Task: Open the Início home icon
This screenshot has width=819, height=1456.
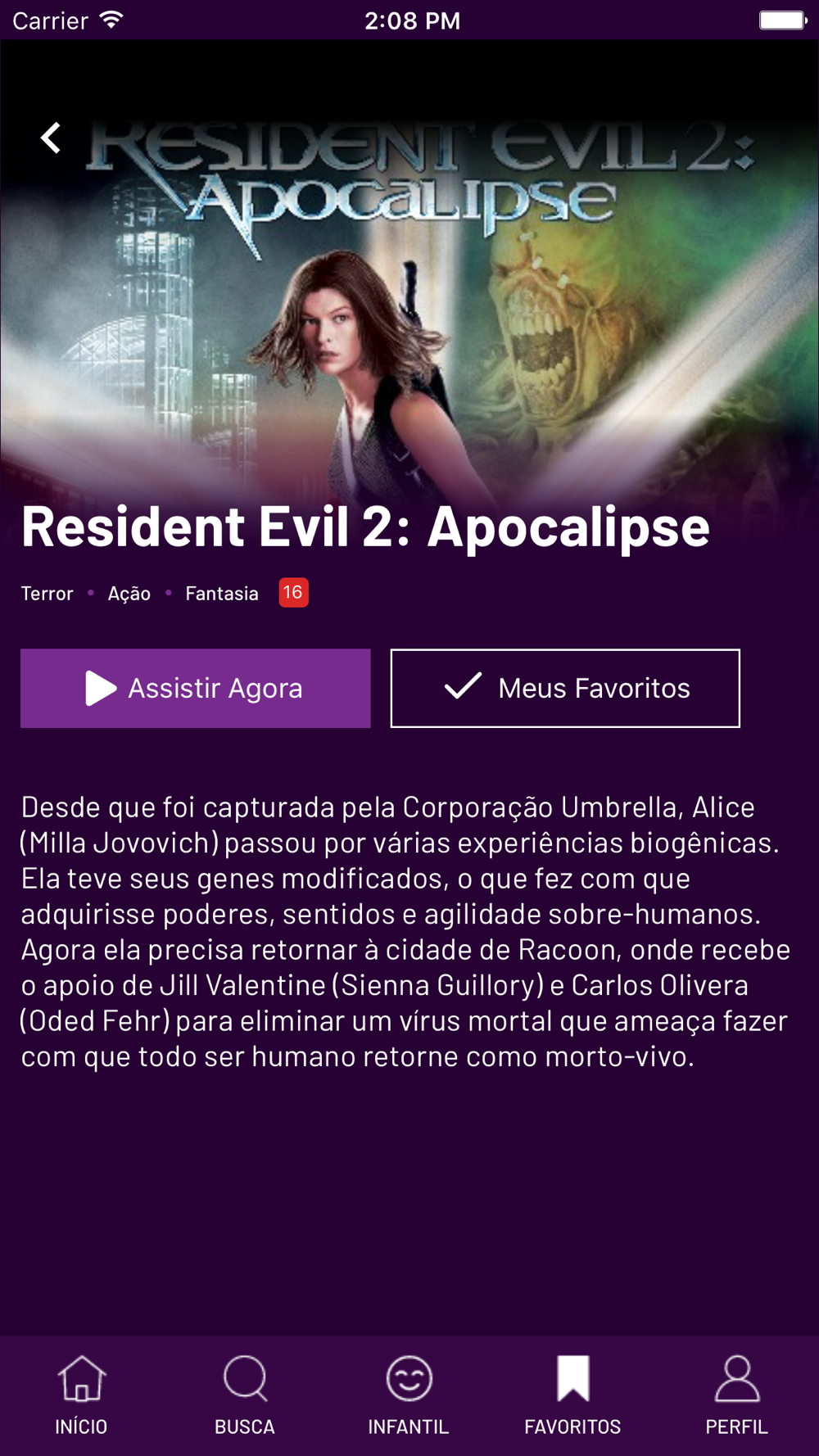Action: tap(82, 1378)
